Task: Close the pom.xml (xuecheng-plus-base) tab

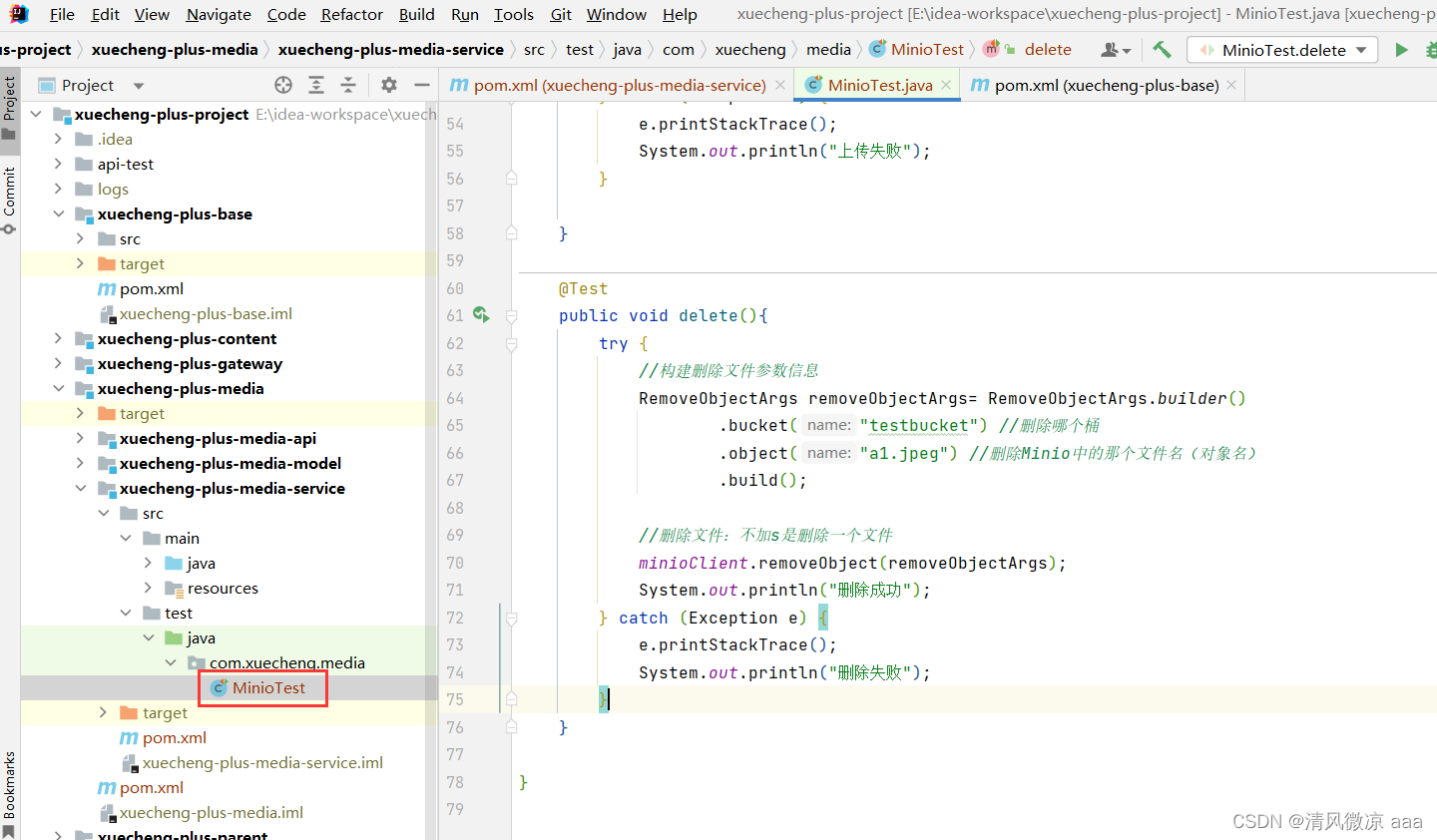Action: (1231, 85)
